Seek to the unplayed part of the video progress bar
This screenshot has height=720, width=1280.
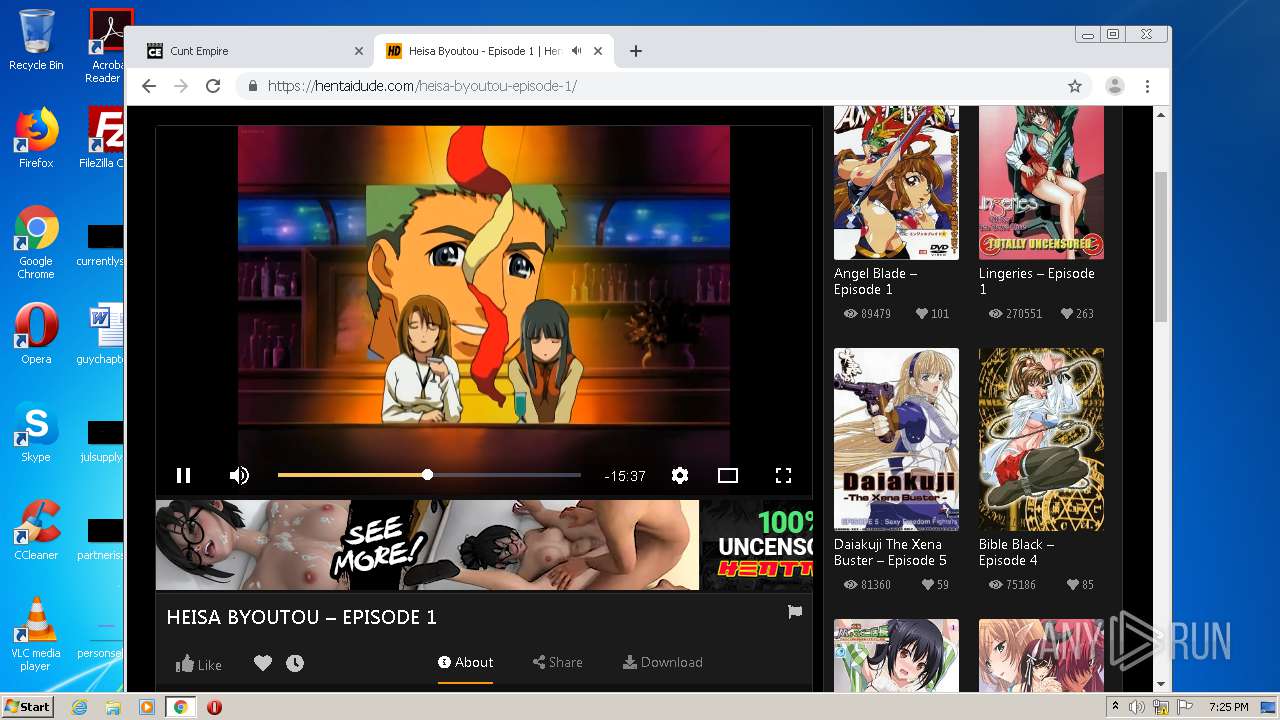[506, 475]
